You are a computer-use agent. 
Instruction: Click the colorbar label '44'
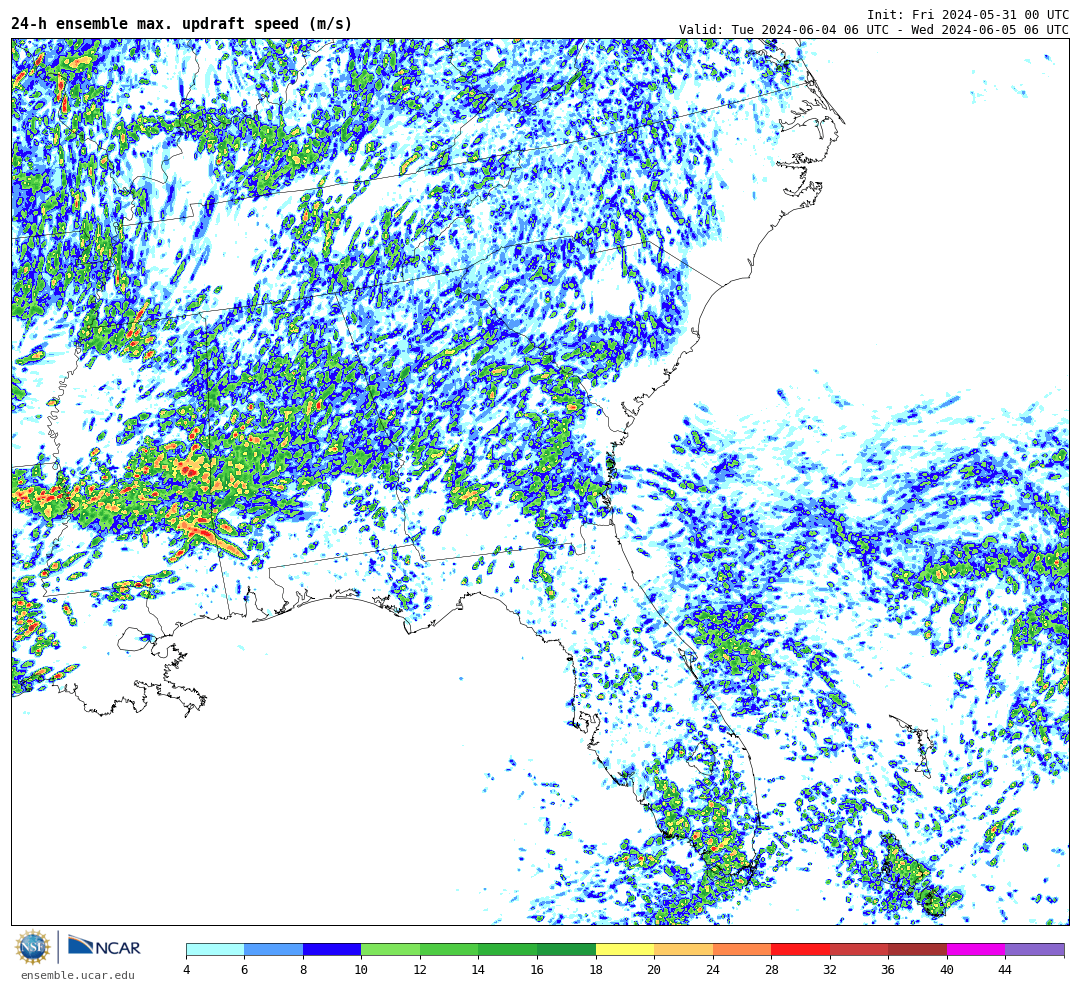tap(1006, 969)
